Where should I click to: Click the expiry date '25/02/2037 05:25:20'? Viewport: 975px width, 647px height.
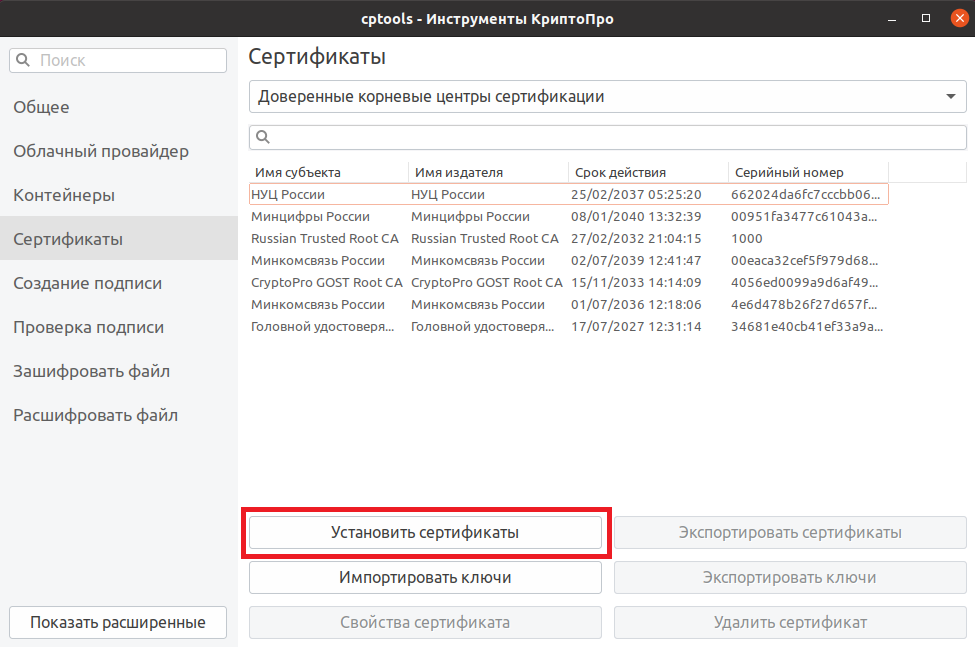click(x=636, y=195)
